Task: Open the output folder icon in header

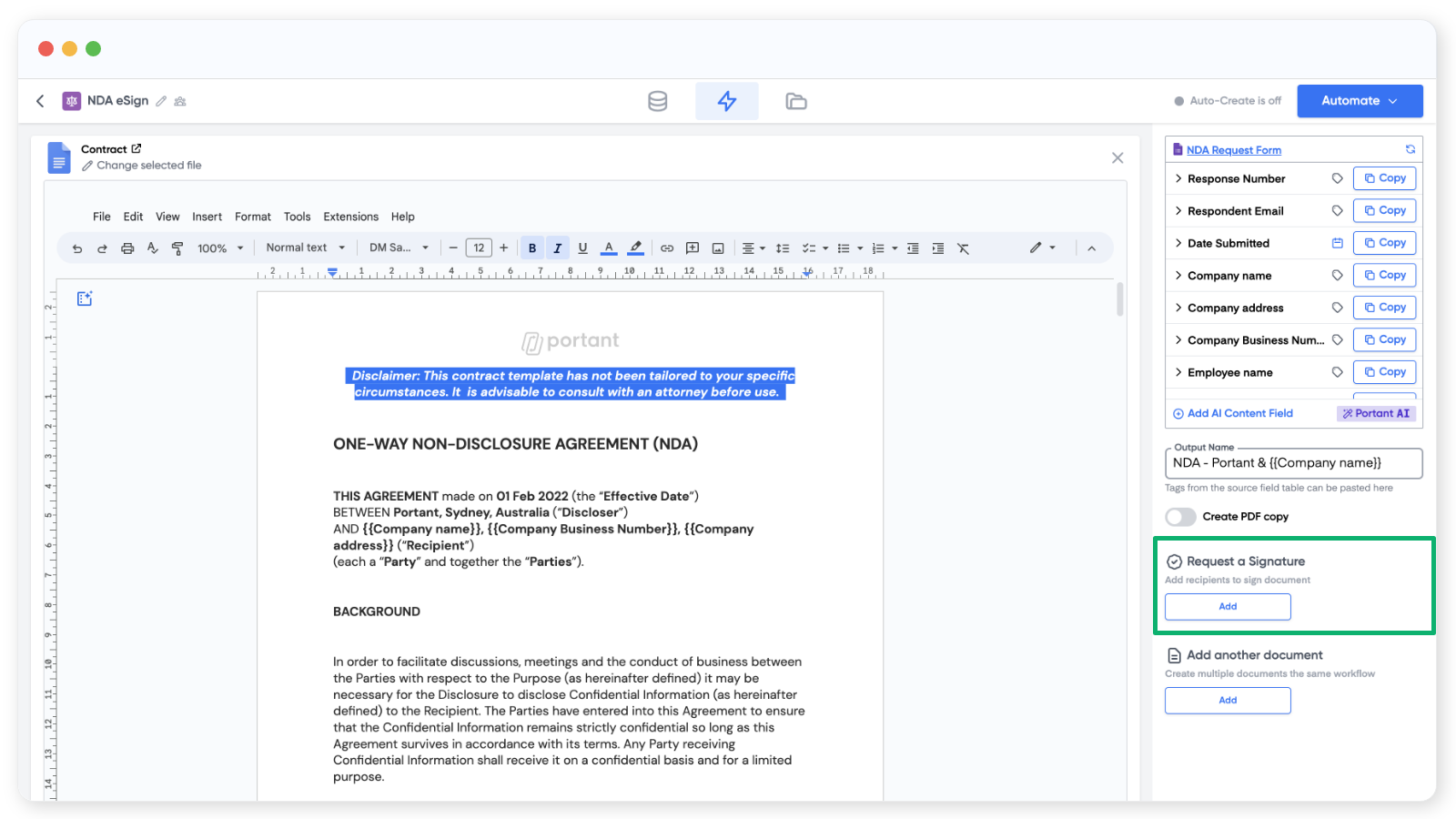Action: click(x=796, y=101)
